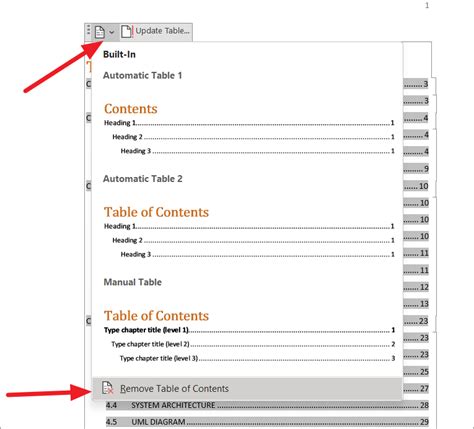The image size is (474, 429).
Task: Open the table of contents dropdown arrow
Action: (x=112, y=32)
